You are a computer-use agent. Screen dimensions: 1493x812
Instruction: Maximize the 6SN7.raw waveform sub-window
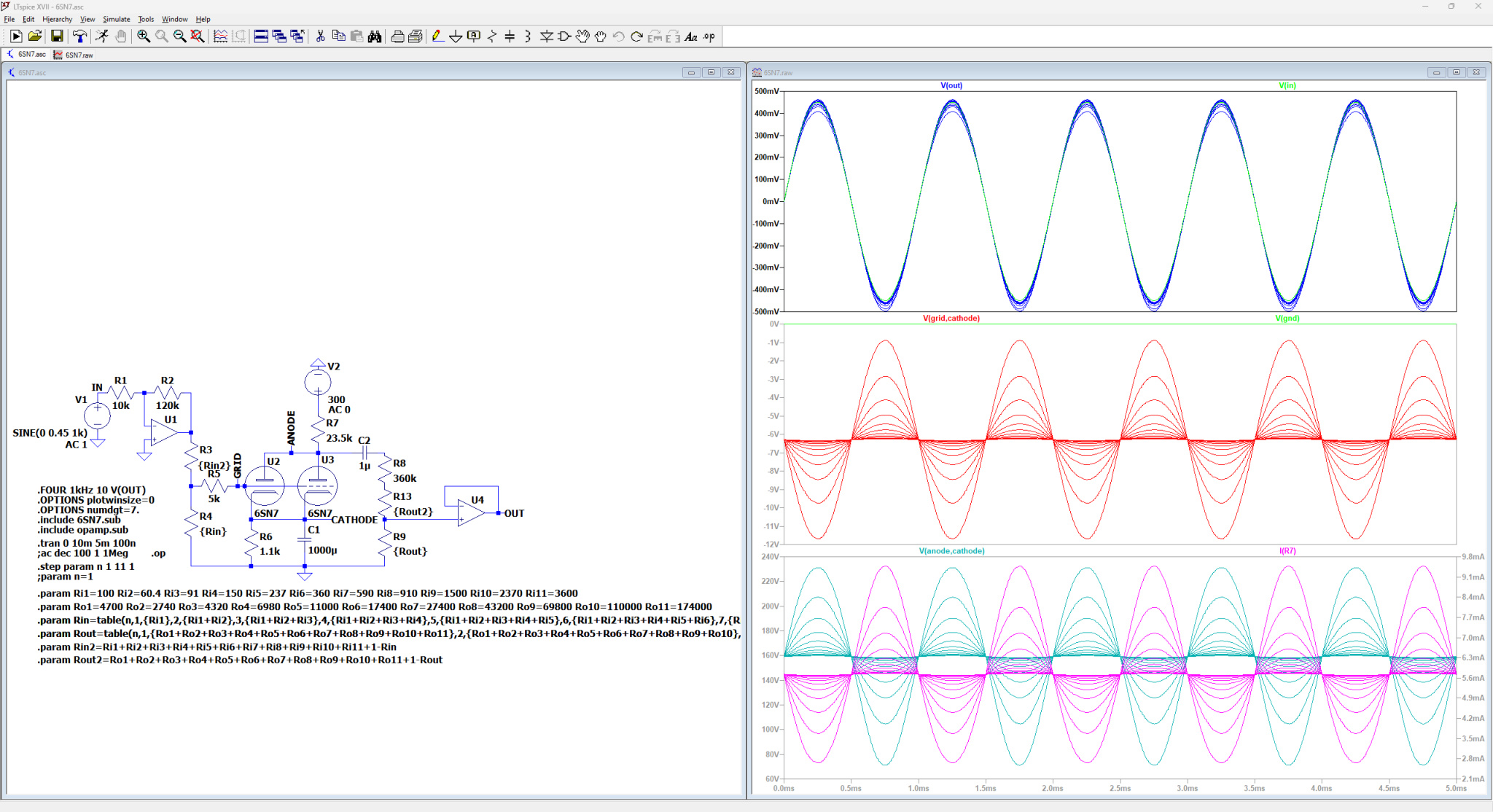click(x=1457, y=72)
